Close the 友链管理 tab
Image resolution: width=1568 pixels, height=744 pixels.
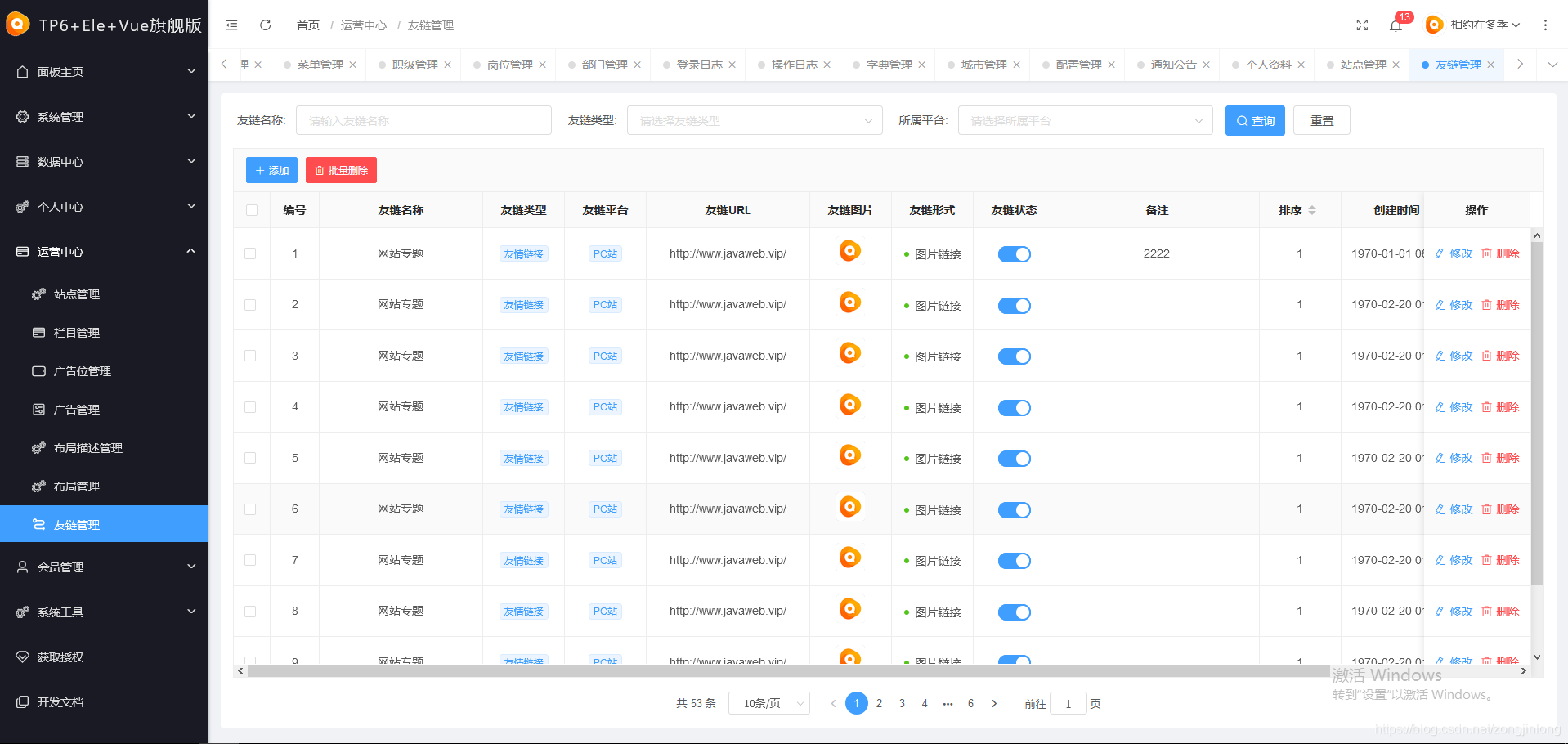click(1491, 65)
